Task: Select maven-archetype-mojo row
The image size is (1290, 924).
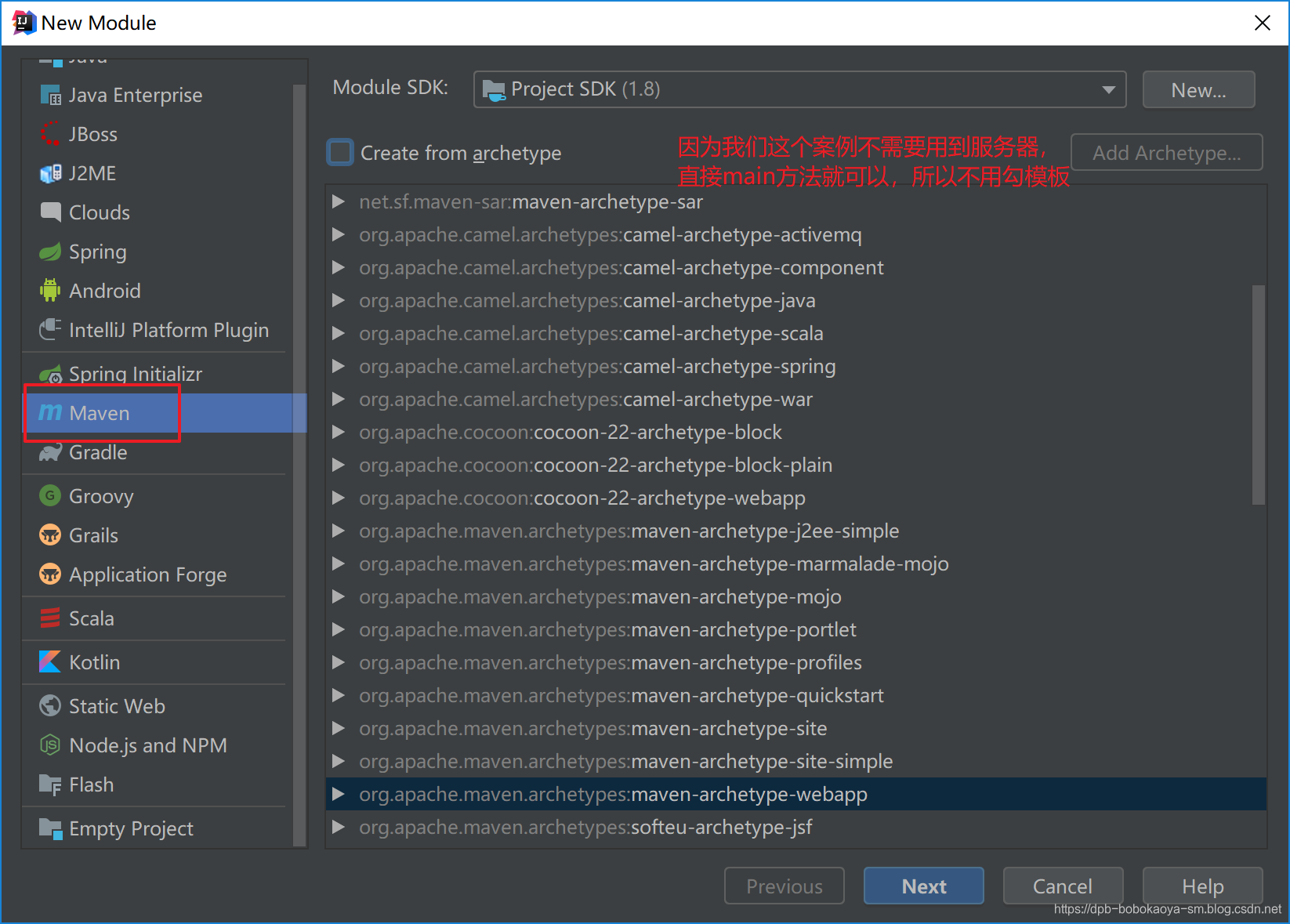Action: coord(795,596)
